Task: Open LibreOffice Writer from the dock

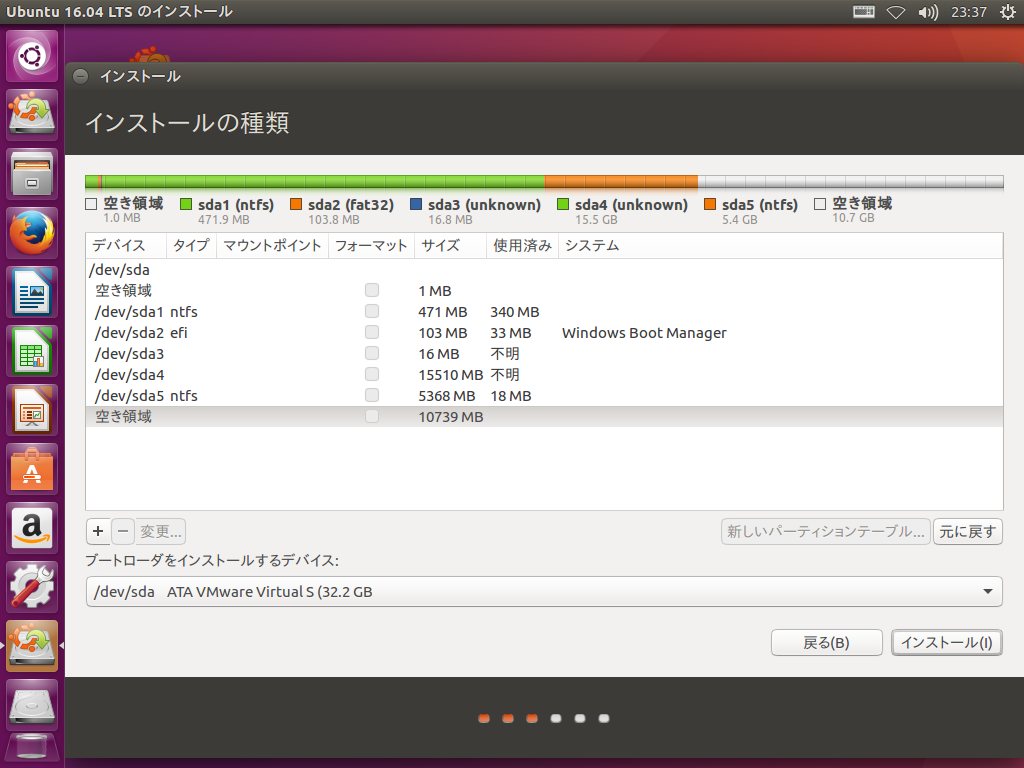Action: coord(32,292)
